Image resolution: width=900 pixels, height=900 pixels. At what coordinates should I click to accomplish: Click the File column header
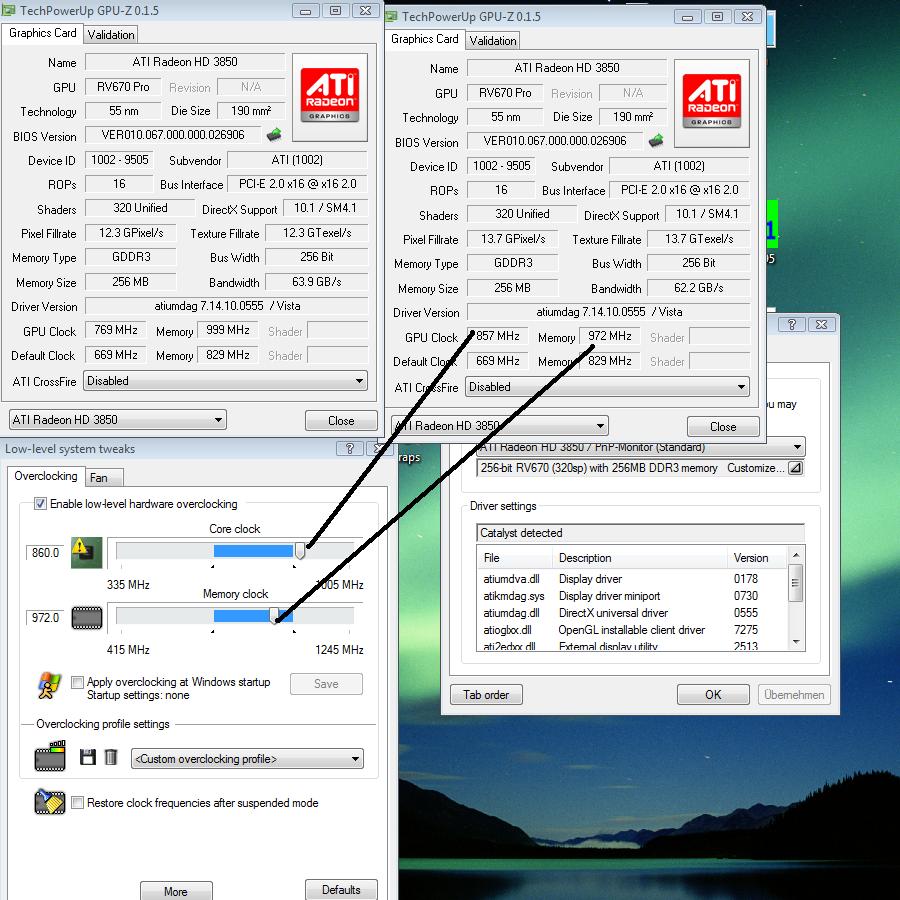click(515, 558)
